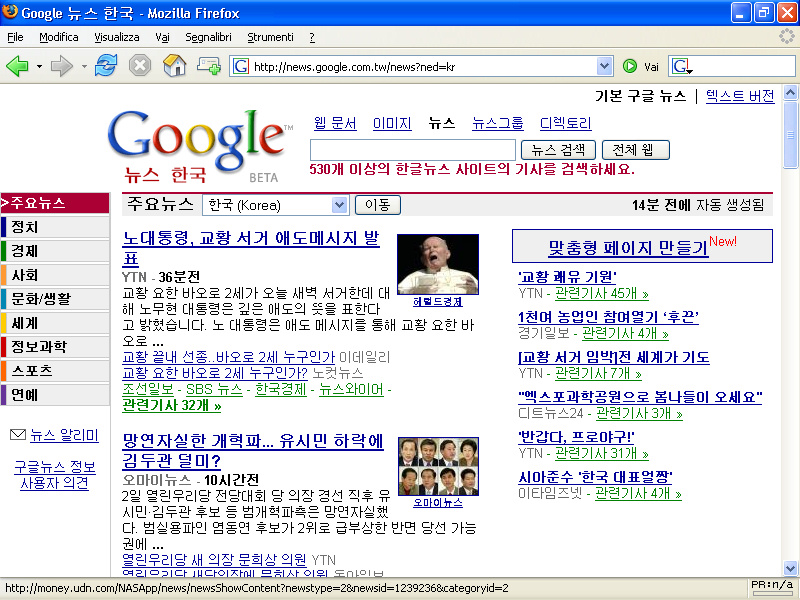Select the 사회 sidebar category
800x600 pixels.
55,275
